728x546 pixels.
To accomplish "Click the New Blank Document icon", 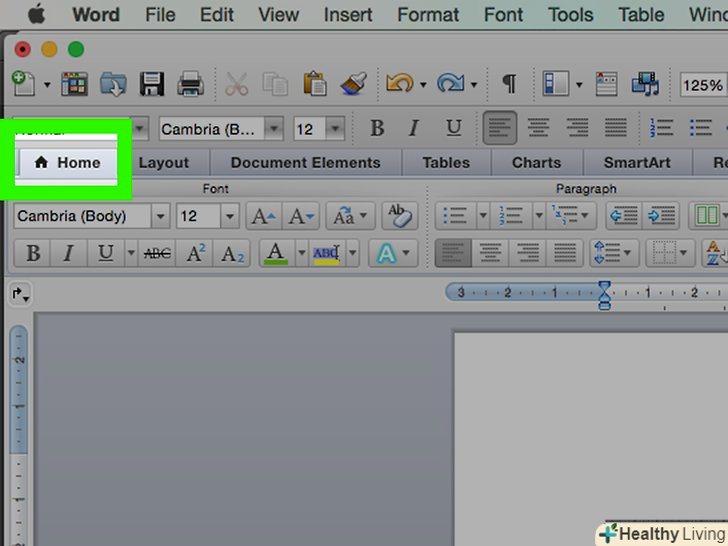I will [x=24, y=84].
